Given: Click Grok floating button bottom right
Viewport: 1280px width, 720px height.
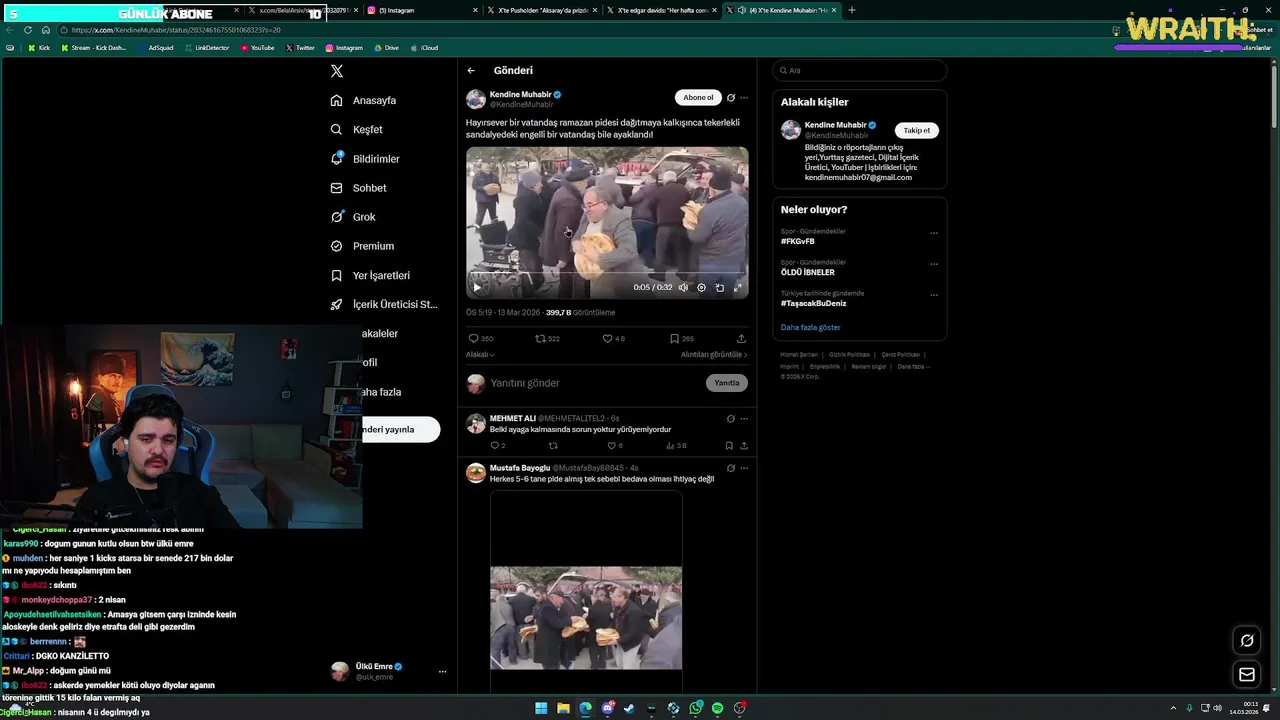Looking at the screenshot, I should (1247, 641).
